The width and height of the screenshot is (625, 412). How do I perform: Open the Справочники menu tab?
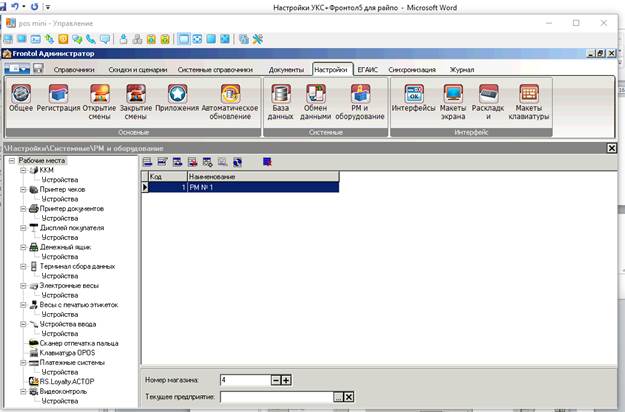click(x=74, y=70)
